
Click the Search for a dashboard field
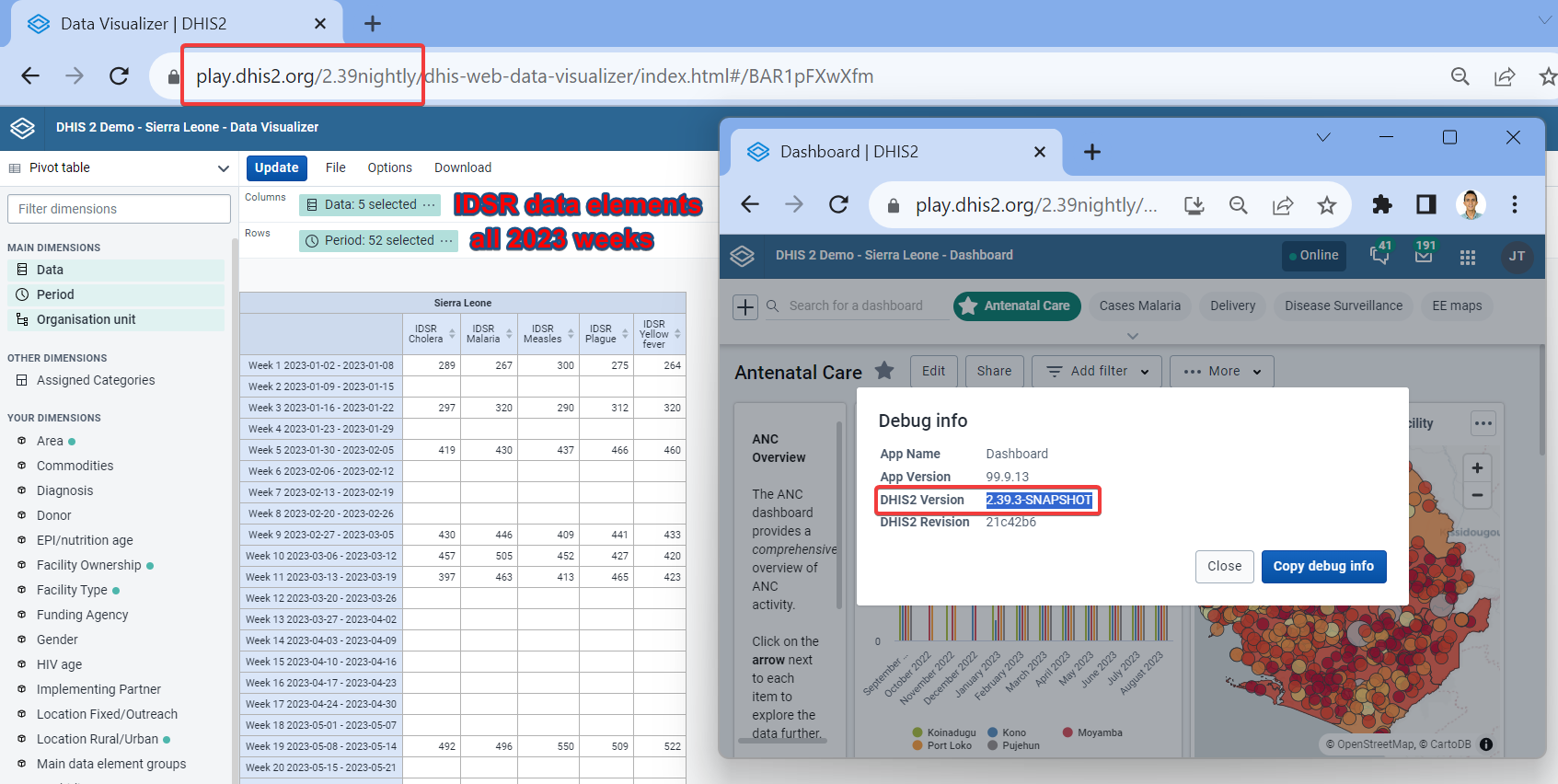856,306
